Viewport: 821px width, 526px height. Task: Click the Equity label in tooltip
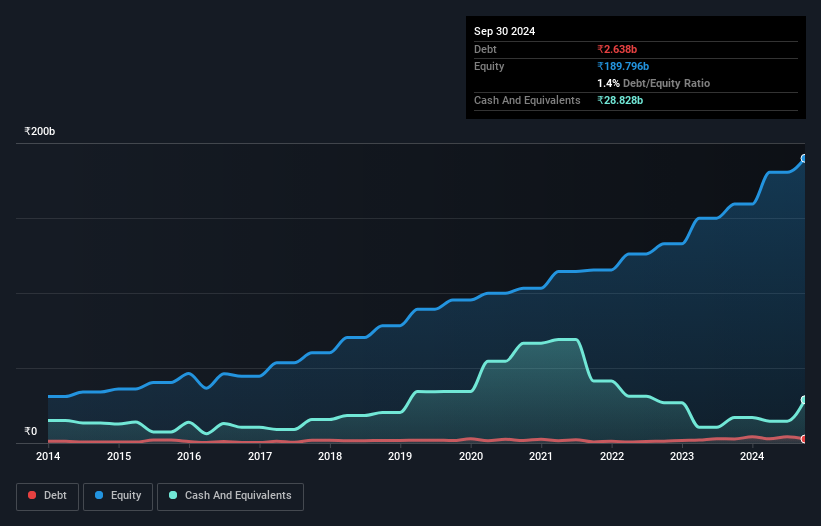pyautogui.click(x=489, y=66)
